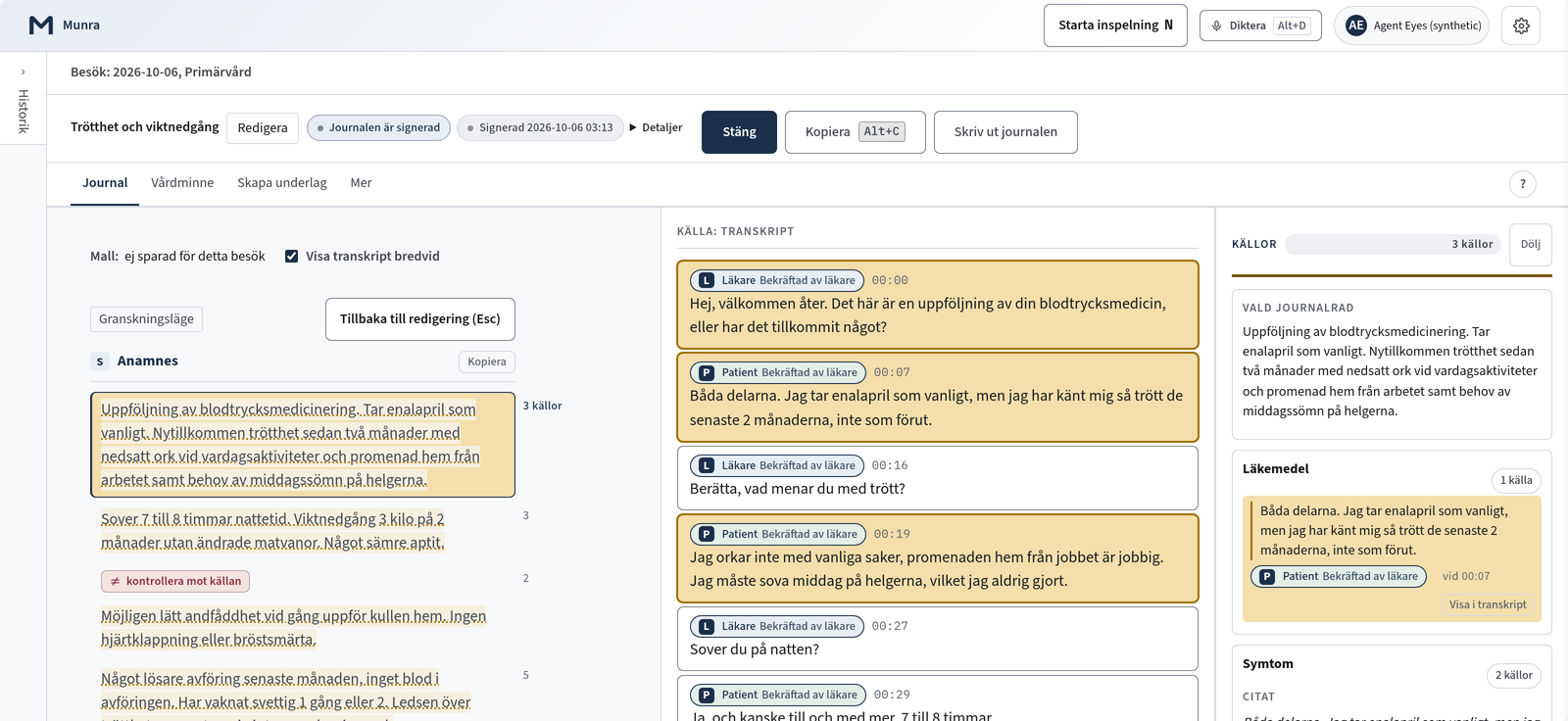Expand the Detaljer disclosure triangle
Screen dimensions: 1568x721
coord(633,127)
